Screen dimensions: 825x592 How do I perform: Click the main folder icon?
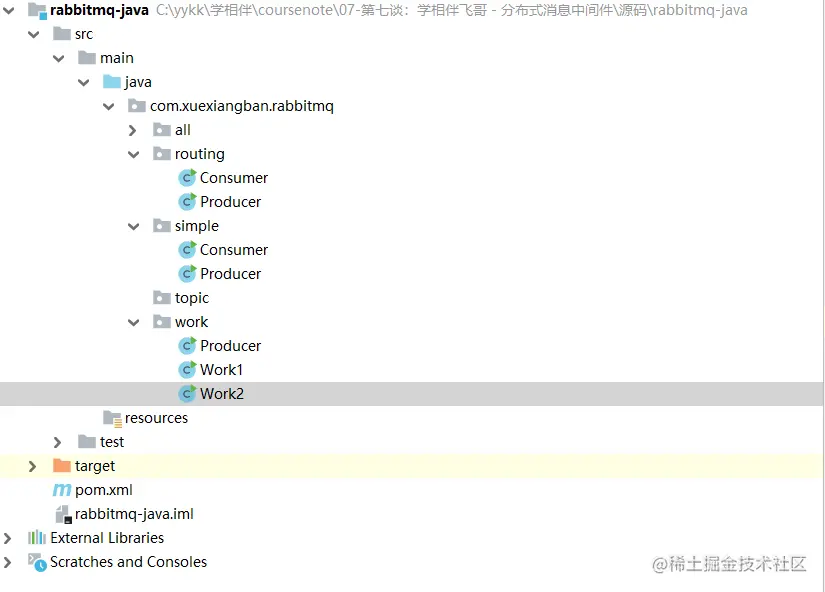click(x=87, y=58)
